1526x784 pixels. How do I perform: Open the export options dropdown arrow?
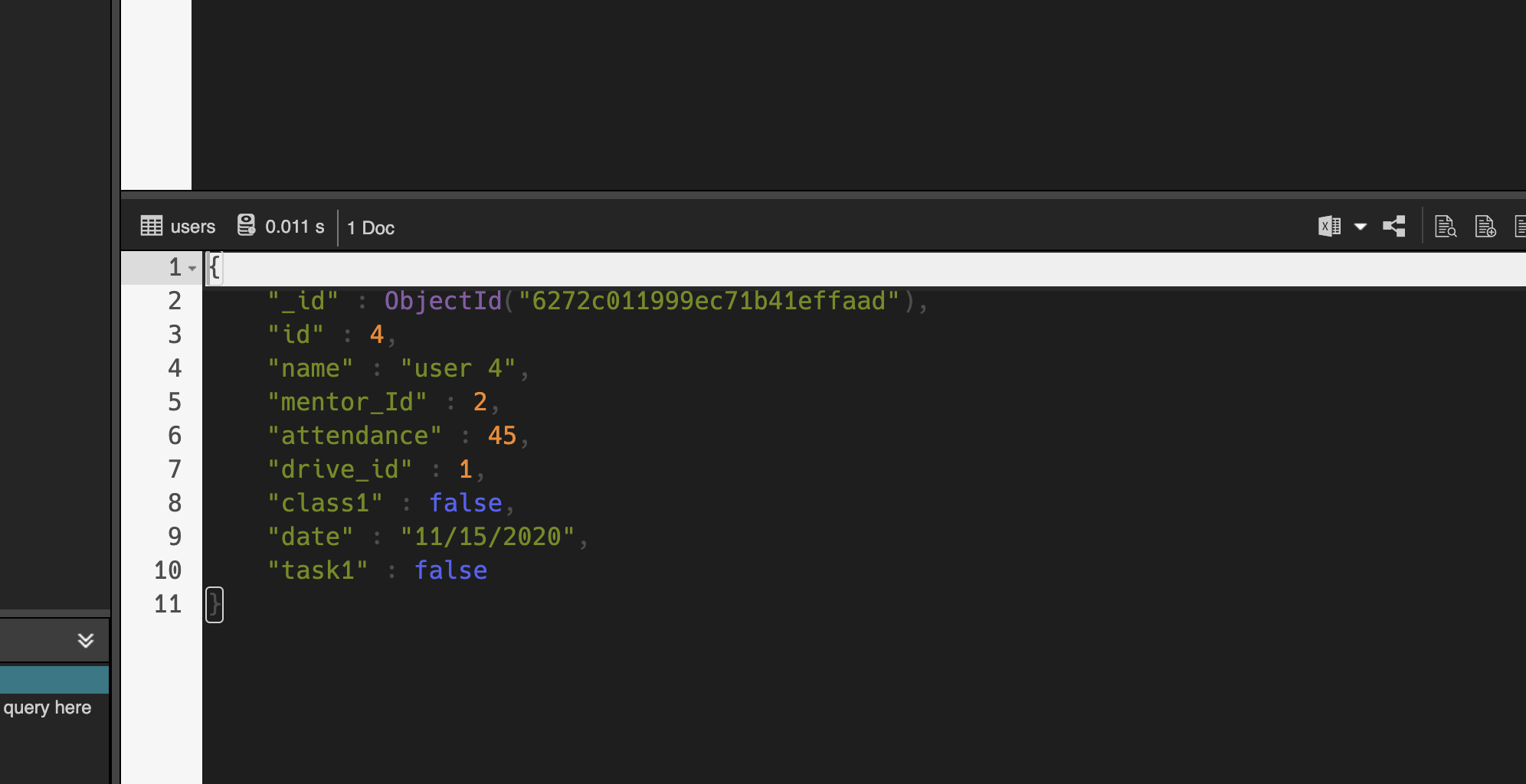pyautogui.click(x=1361, y=227)
